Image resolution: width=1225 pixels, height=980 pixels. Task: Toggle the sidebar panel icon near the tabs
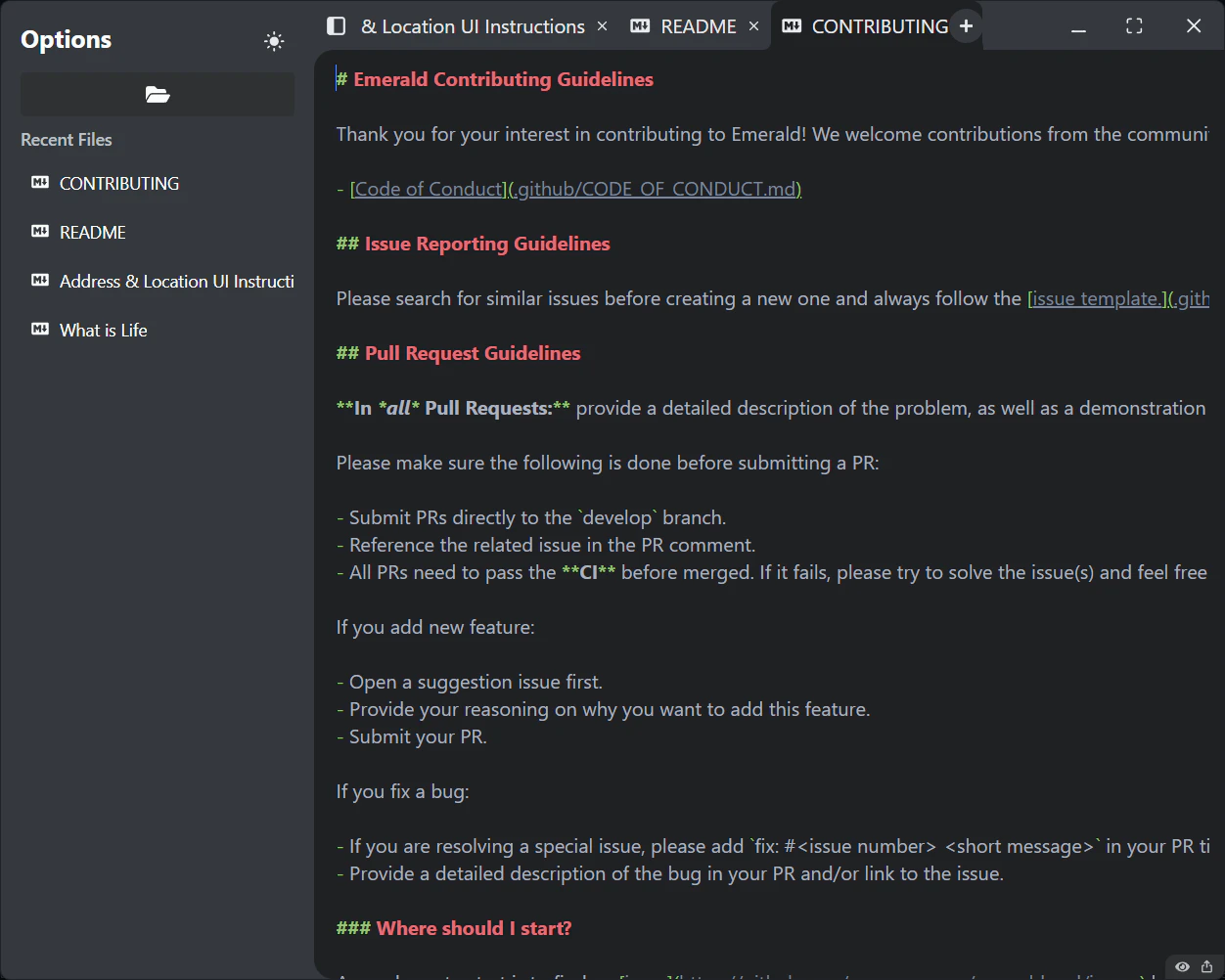pyautogui.click(x=336, y=25)
